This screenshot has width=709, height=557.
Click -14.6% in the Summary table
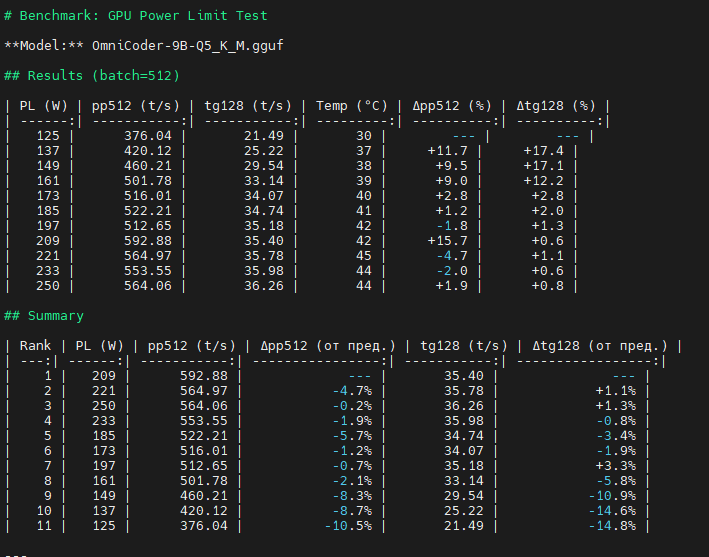pyautogui.click(x=612, y=511)
